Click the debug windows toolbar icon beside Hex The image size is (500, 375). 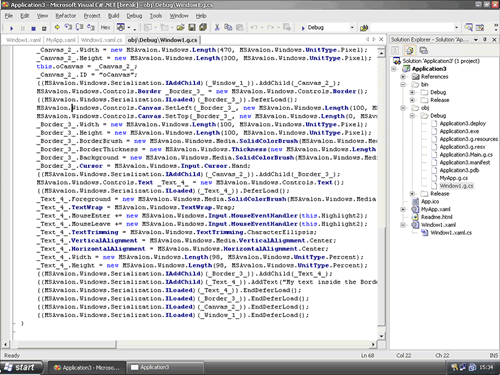click(x=121, y=27)
